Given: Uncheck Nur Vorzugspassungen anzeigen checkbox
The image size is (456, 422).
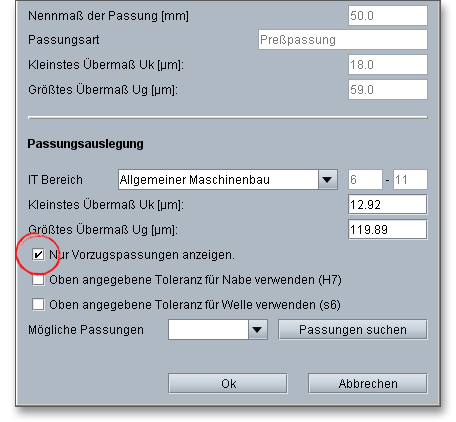Looking at the screenshot, I should [x=38, y=255].
